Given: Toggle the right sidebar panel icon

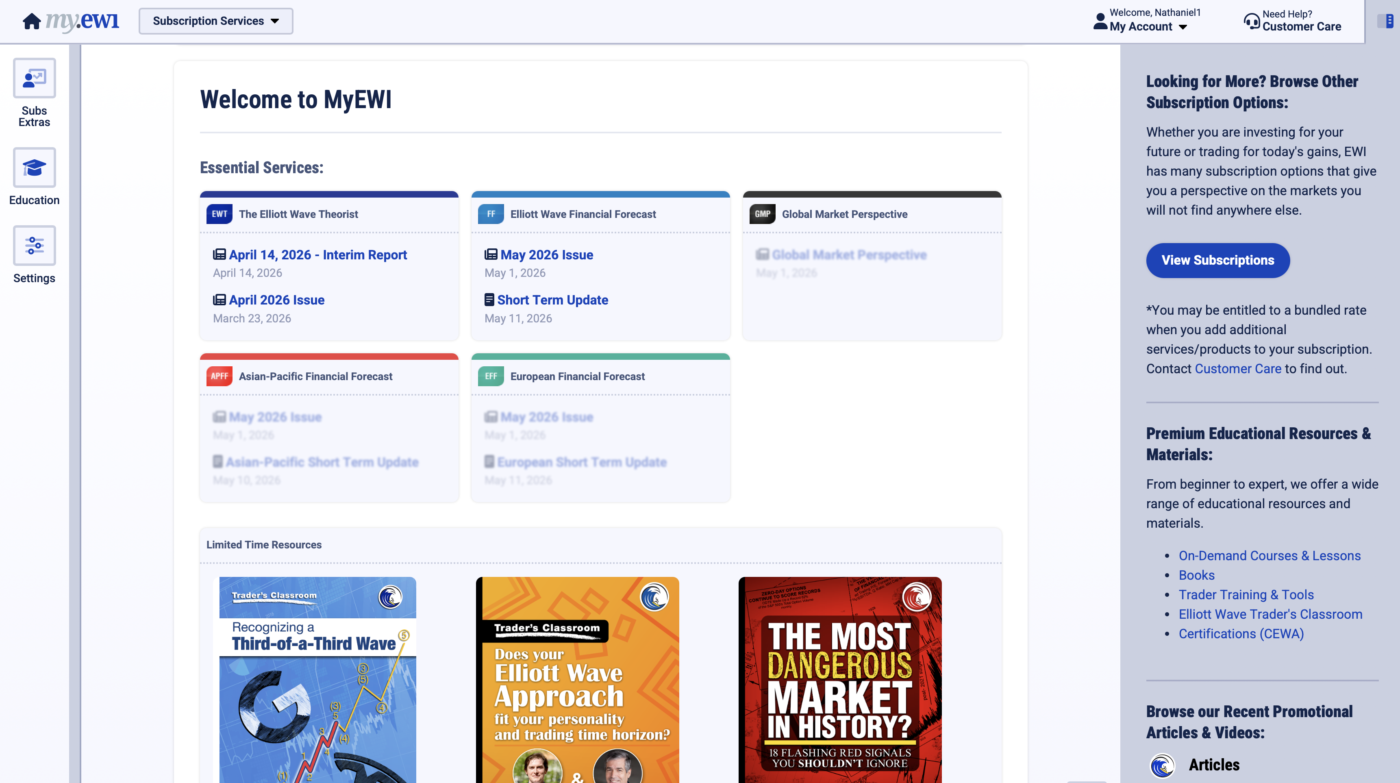Looking at the screenshot, I should (x=1385, y=21).
